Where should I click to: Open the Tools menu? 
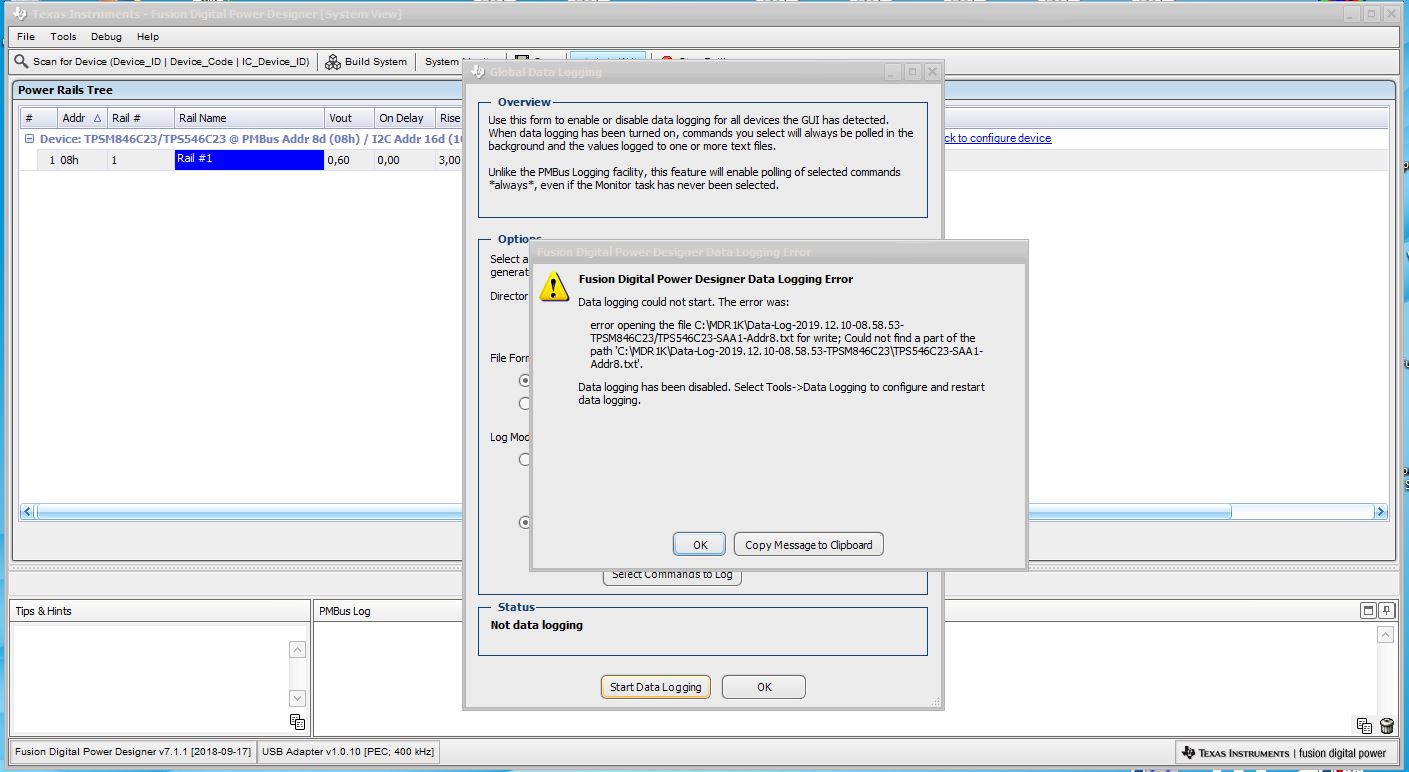(63, 37)
